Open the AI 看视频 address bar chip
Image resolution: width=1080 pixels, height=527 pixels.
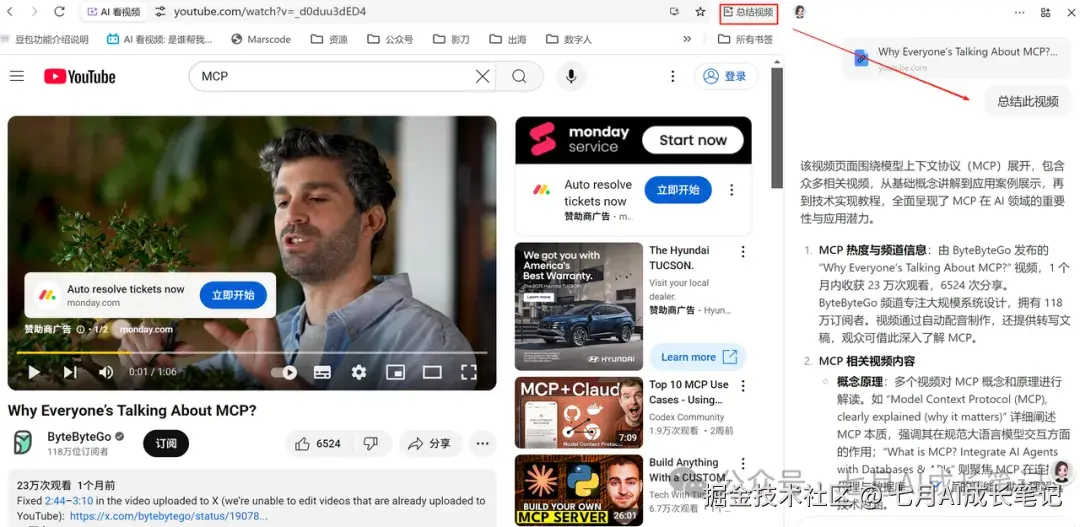[114, 12]
